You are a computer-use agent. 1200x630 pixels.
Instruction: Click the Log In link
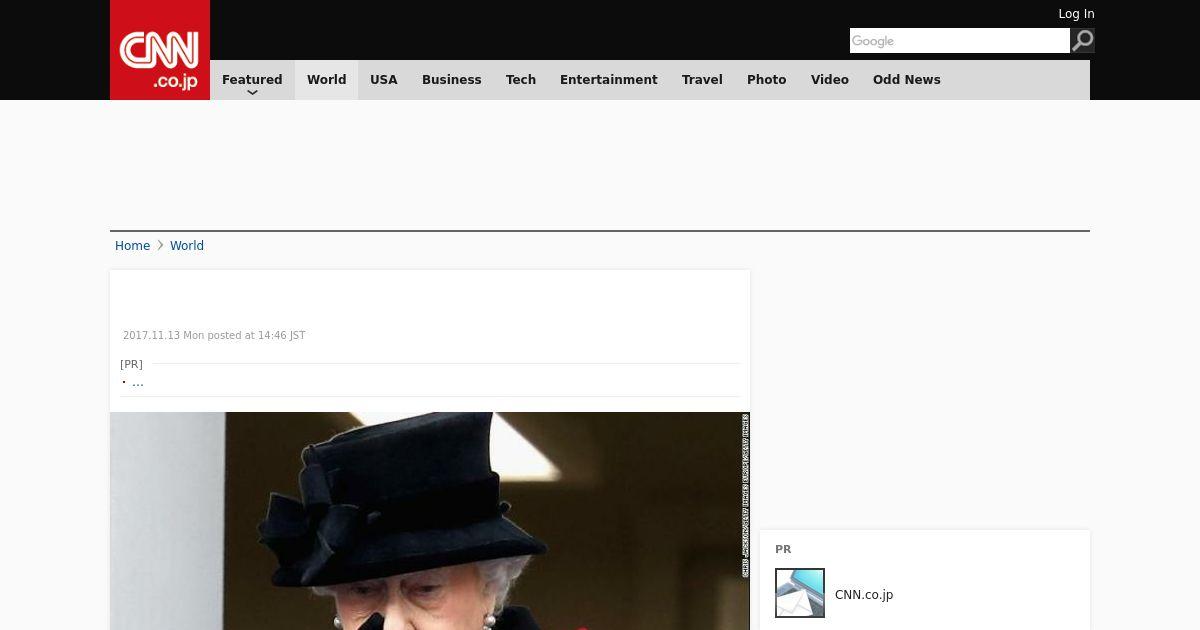pyautogui.click(x=1076, y=14)
